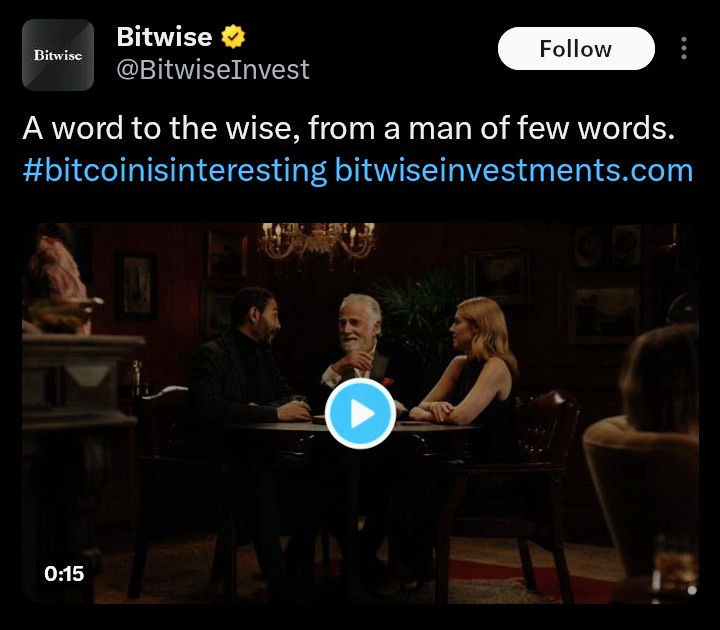
Task: Play the Bitwise video
Action: (360, 414)
